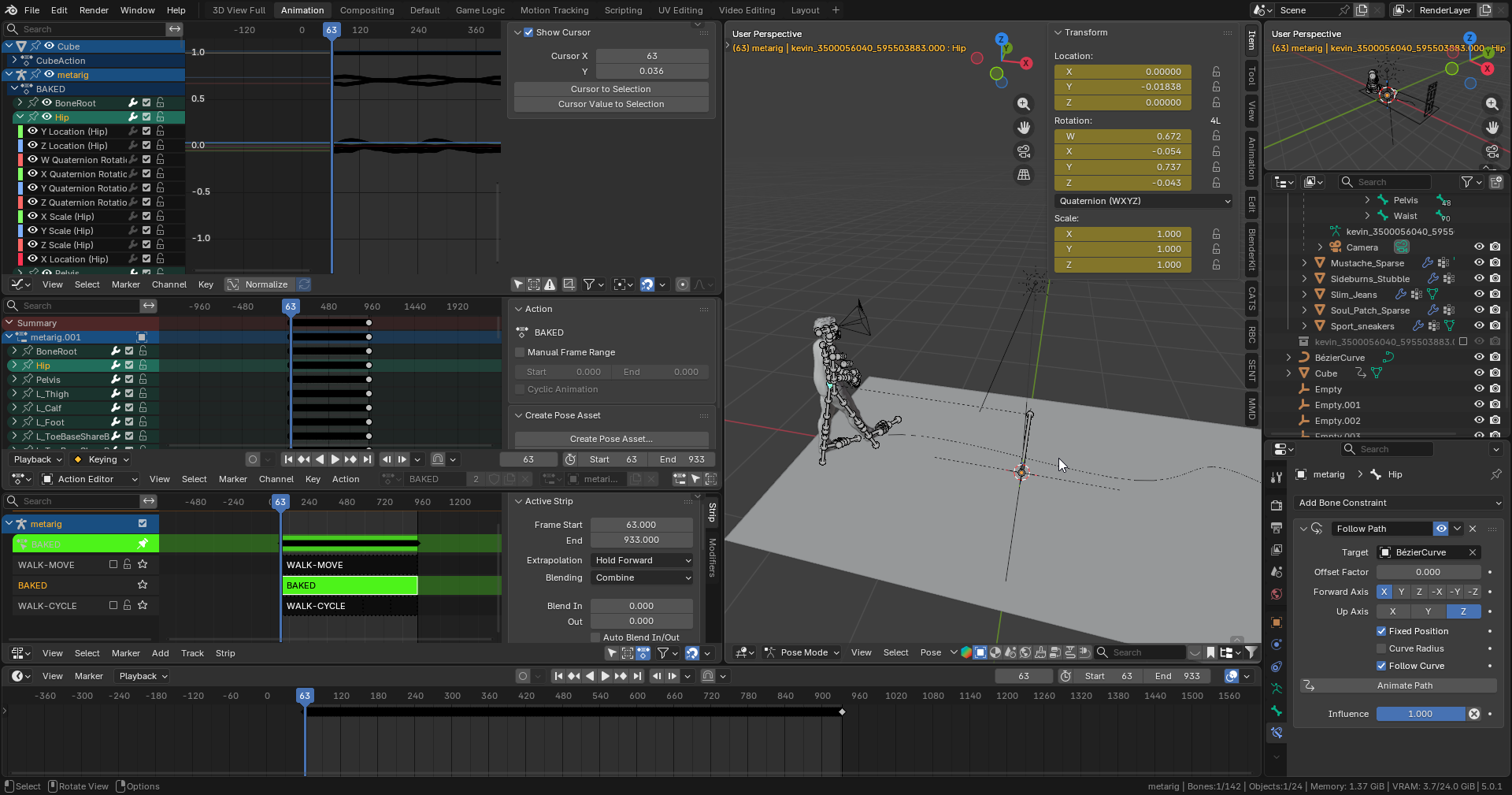Viewport: 1512px width, 795px height.
Task: Click the Cursor Value to Selection button
Action: (x=611, y=104)
